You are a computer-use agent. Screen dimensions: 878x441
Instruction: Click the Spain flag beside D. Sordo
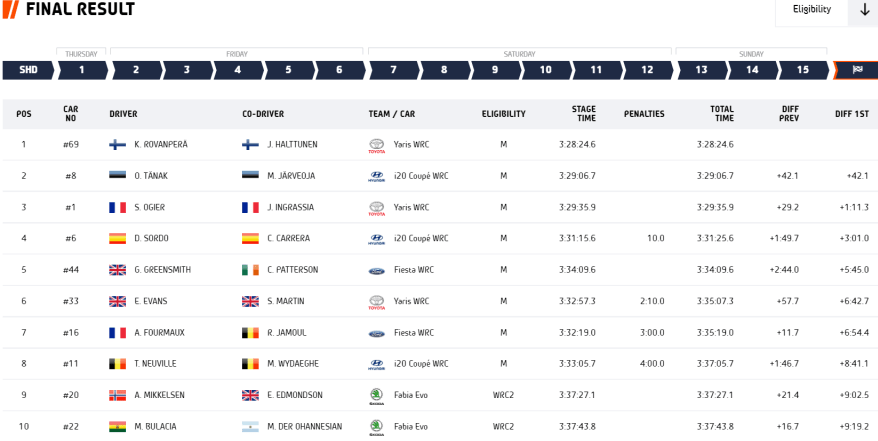(118, 239)
